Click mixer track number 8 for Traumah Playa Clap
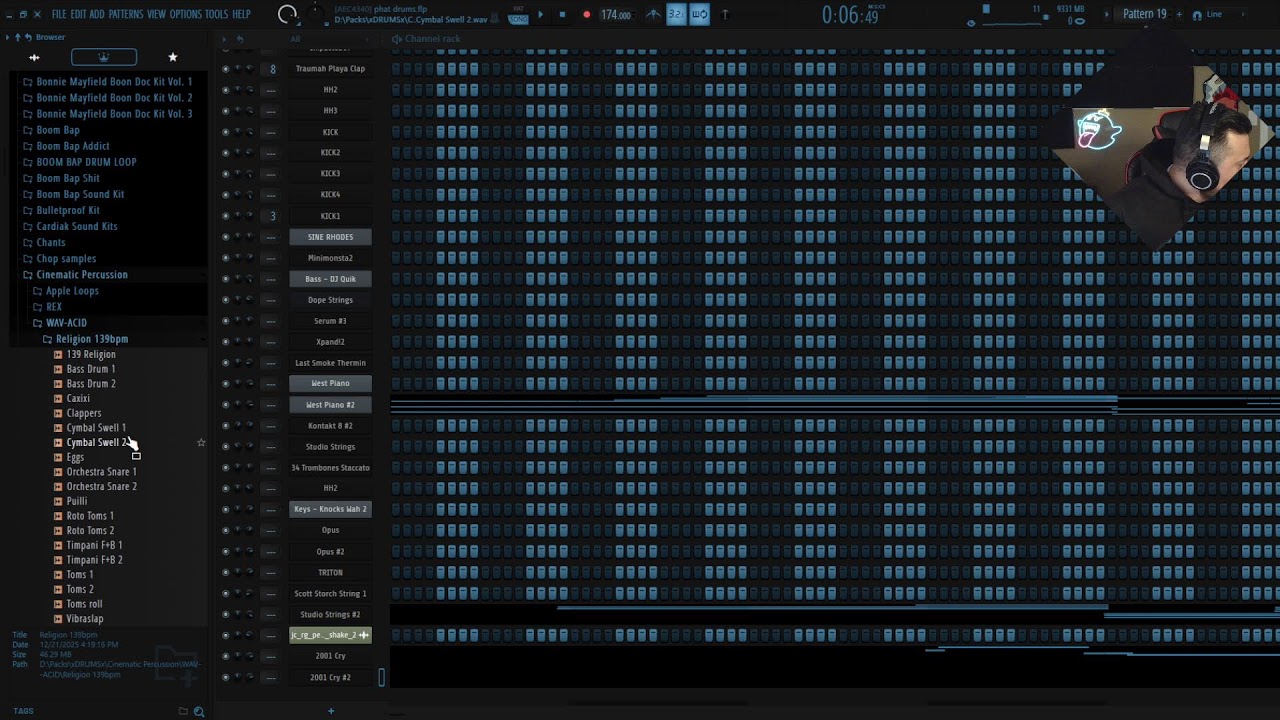Screen dimensions: 1280x720 tap(273, 69)
